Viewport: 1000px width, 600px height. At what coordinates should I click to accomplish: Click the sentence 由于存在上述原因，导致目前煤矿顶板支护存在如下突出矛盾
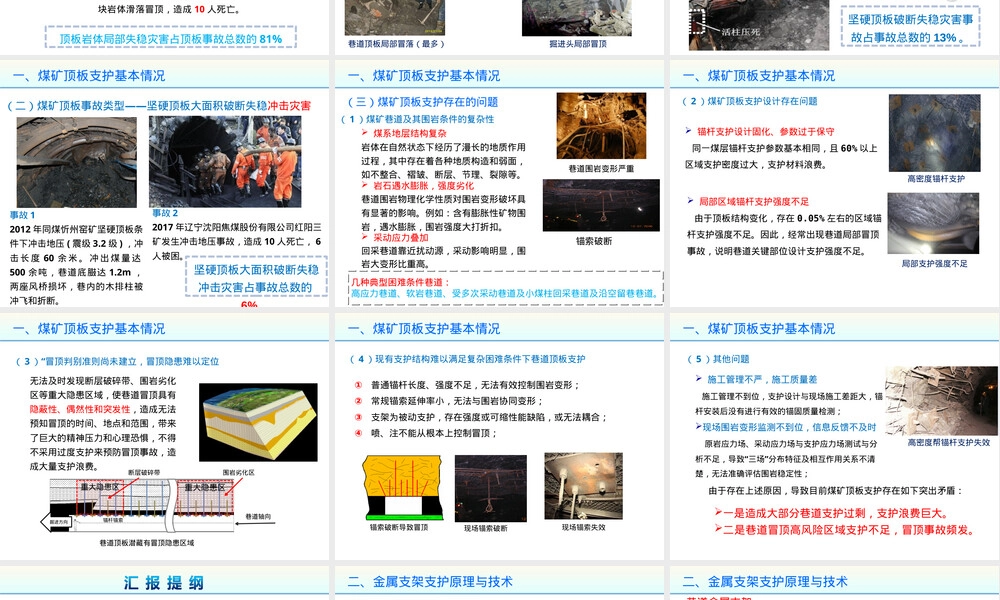[x=835, y=490]
